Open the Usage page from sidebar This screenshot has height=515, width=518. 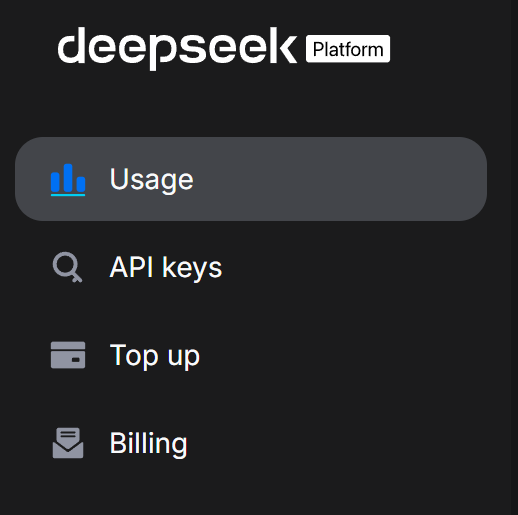point(251,179)
